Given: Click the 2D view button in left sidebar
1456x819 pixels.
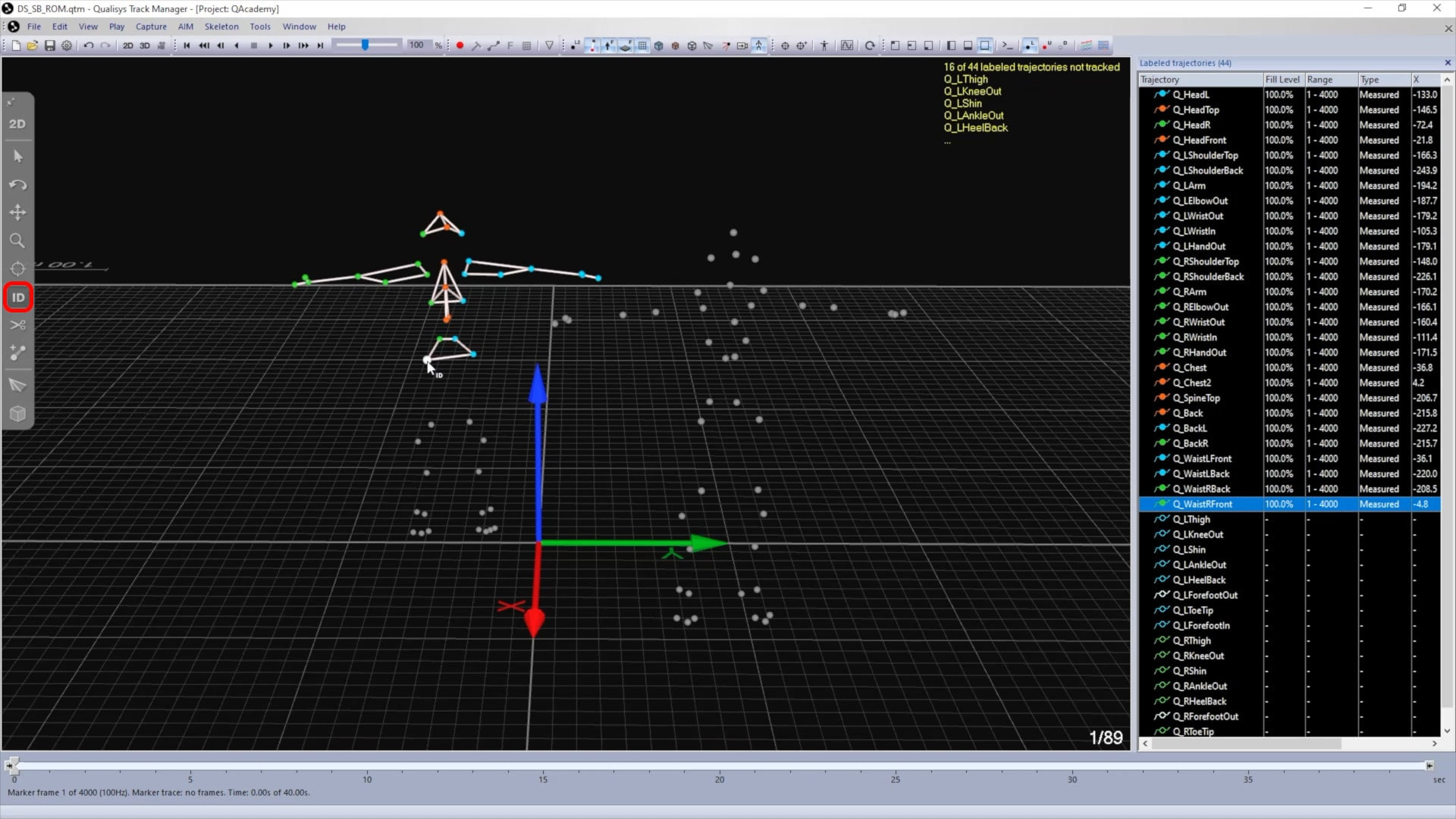Looking at the screenshot, I should (17, 124).
